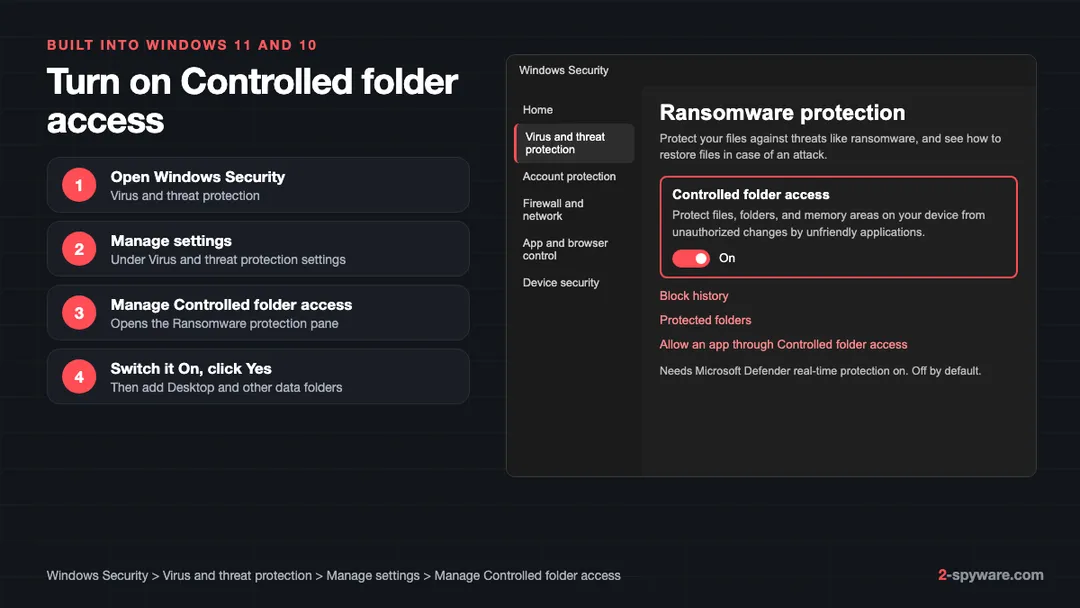The height and width of the screenshot is (608, 1080).
Task: Go to Firewall and network section
Action: pyautogui.click(x=553, y=210)
